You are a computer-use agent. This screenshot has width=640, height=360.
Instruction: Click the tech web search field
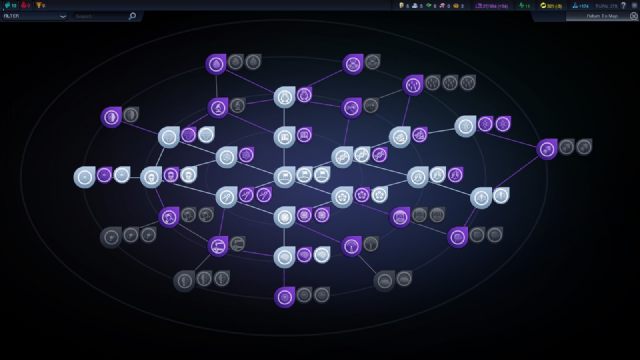tap(100, 16)
